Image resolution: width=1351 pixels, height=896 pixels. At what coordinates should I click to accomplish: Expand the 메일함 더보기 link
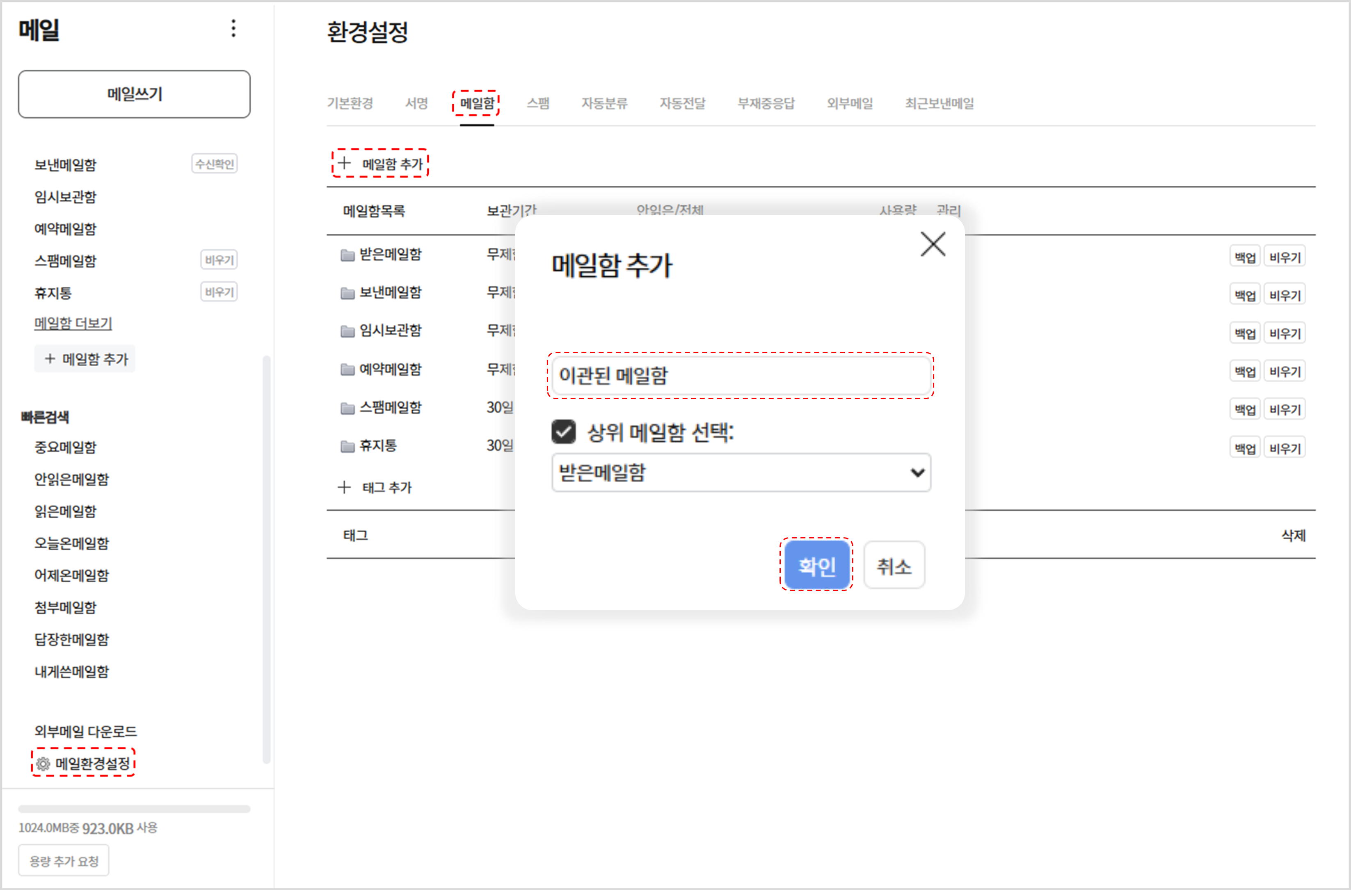click(73, 324)
